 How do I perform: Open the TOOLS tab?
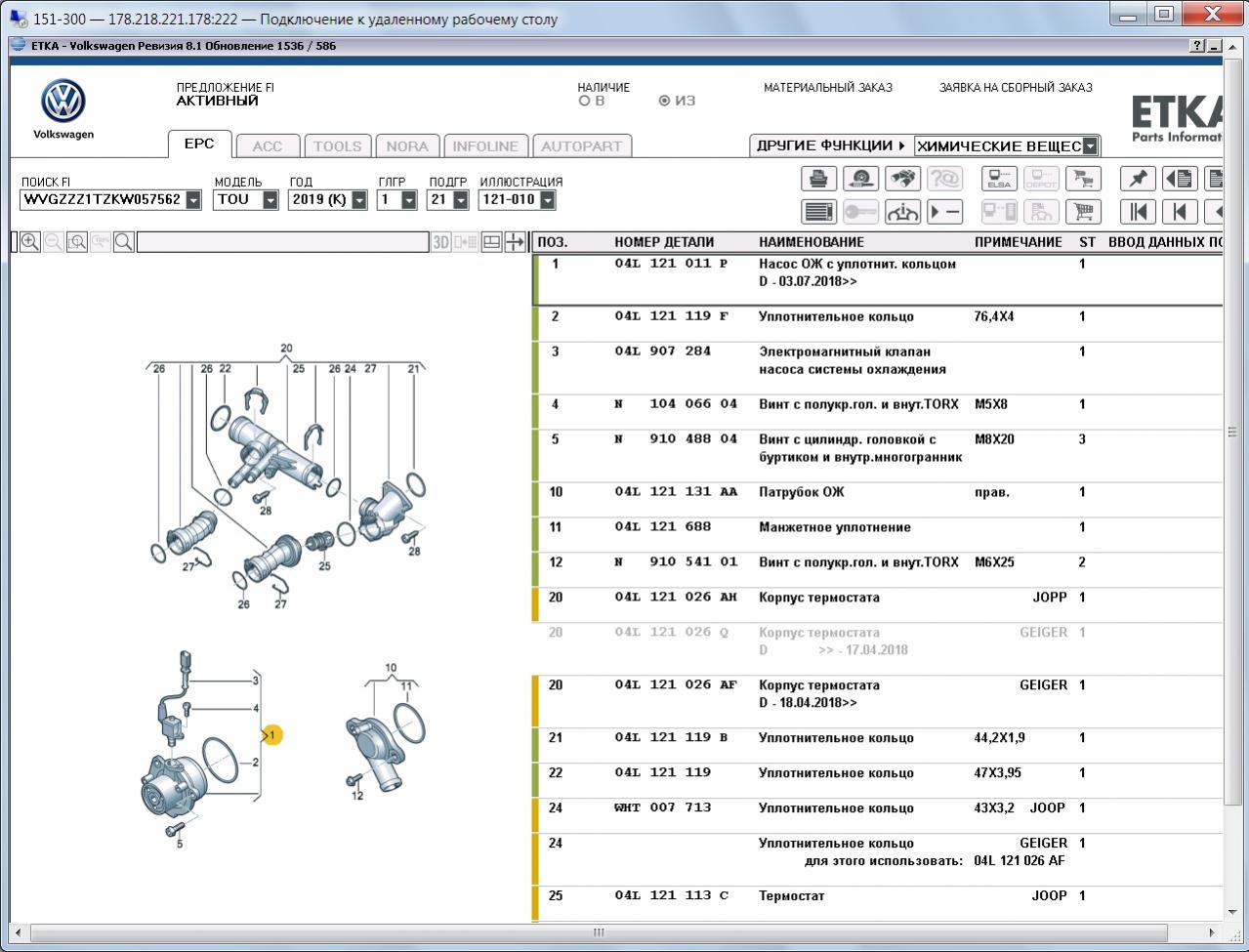[337, 146]
